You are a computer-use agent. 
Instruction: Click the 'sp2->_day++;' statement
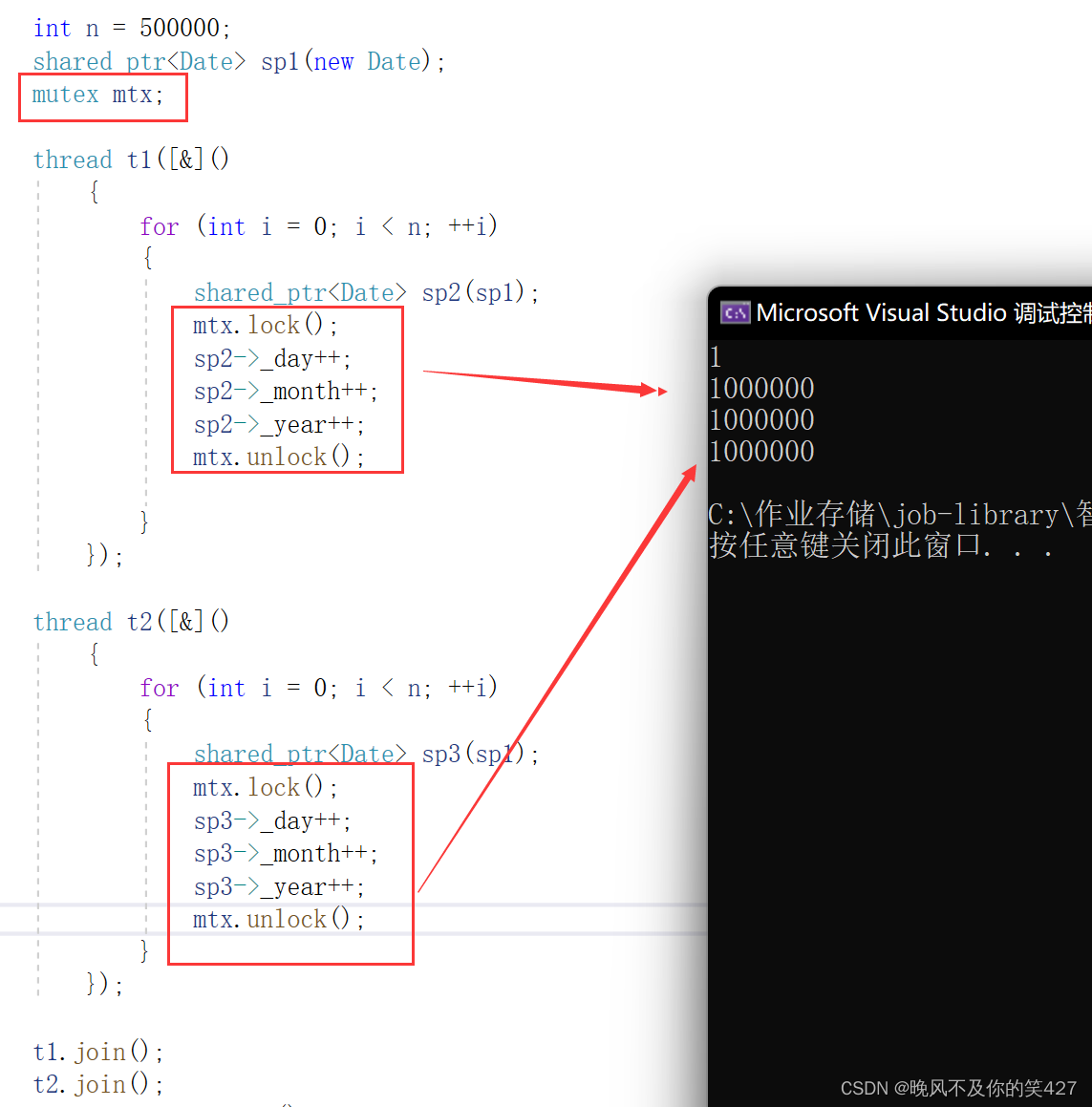pos(272,358)
